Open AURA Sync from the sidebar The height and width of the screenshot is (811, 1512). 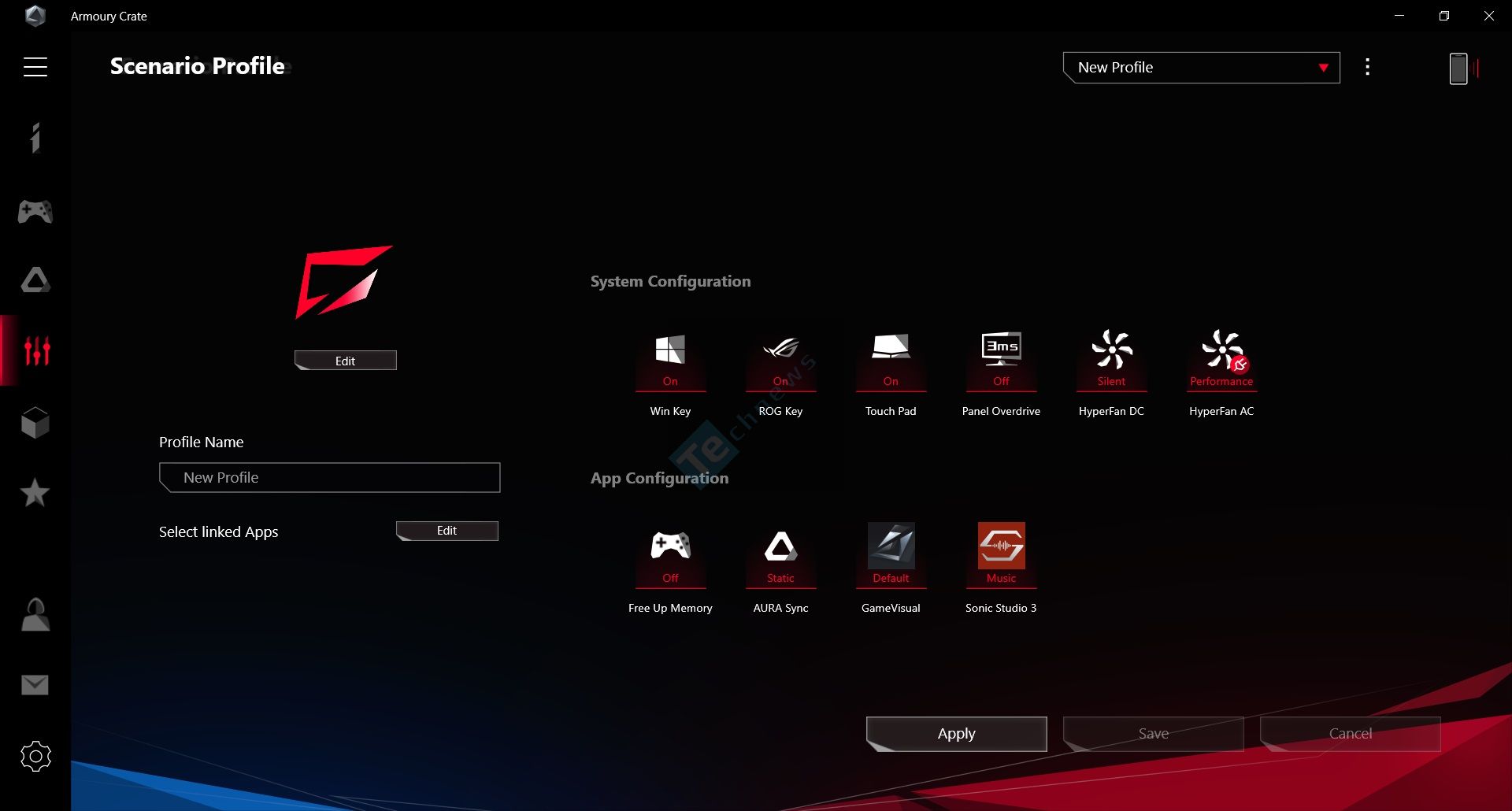pyautogui.click(x=35, y=280)
